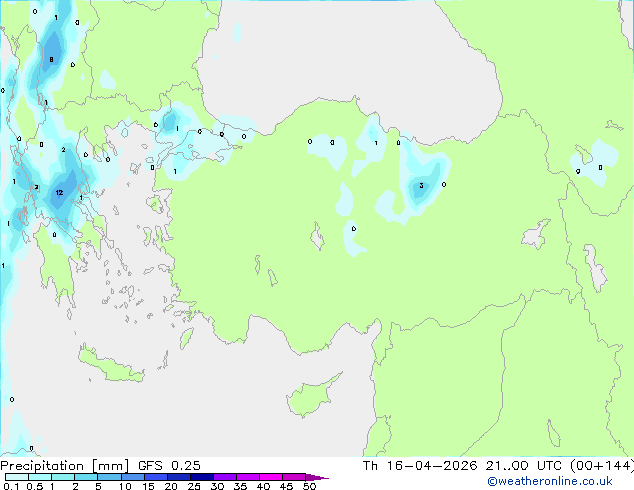Image resolution: width=634 pixels, height=490 pixels.
Task: Click the '30' legend scale label
Action: click(217, 486)
